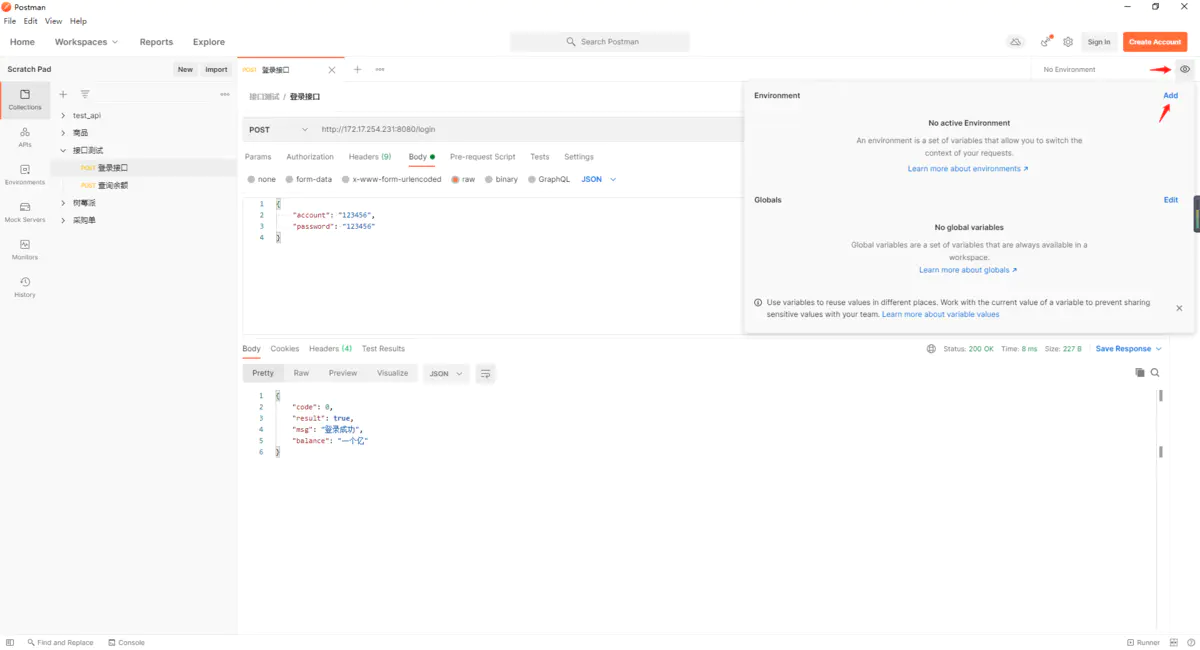Expand the 树莓派 collection
Viewport: 1200px width, 650px height.
(63, 203)
